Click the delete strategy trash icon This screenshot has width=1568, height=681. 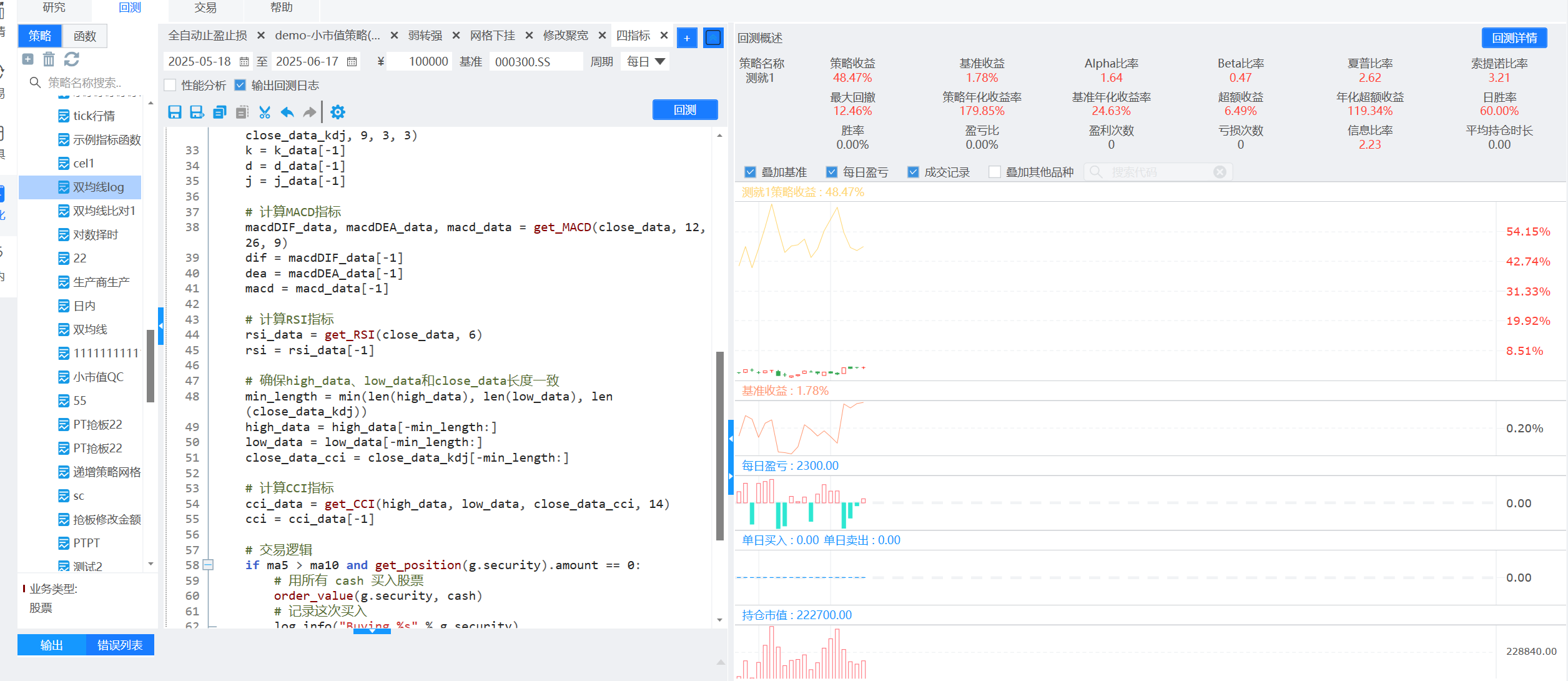(49, 59)
